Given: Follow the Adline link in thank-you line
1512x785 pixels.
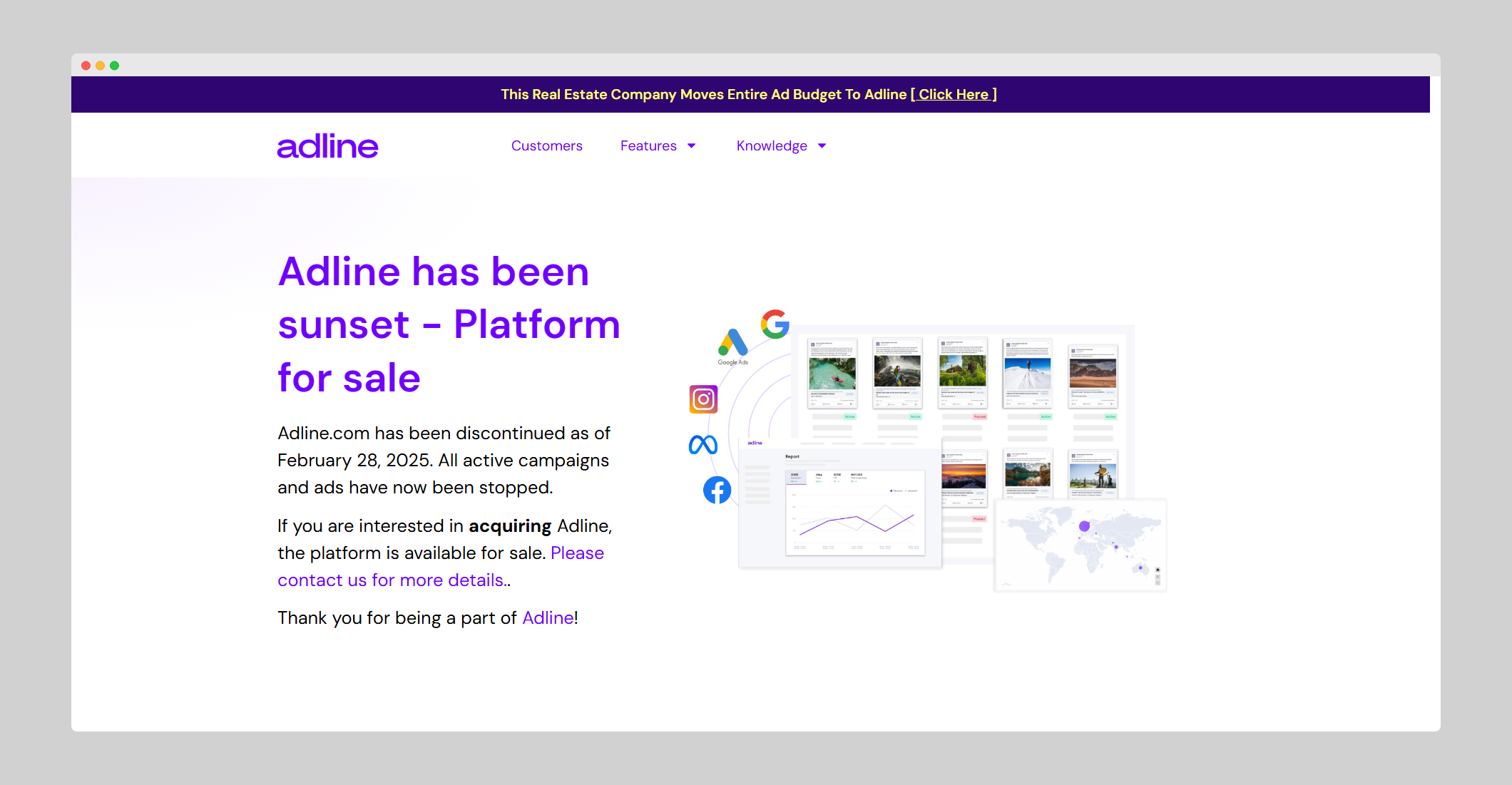Looking at the screenshot, I should 548,617.
